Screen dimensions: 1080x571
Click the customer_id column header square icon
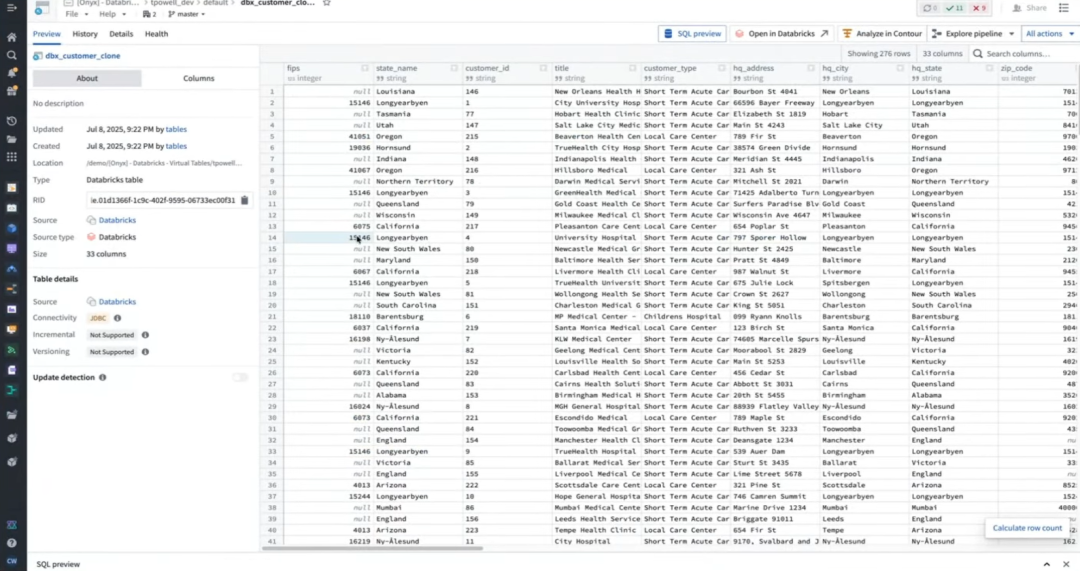(543, 68)
